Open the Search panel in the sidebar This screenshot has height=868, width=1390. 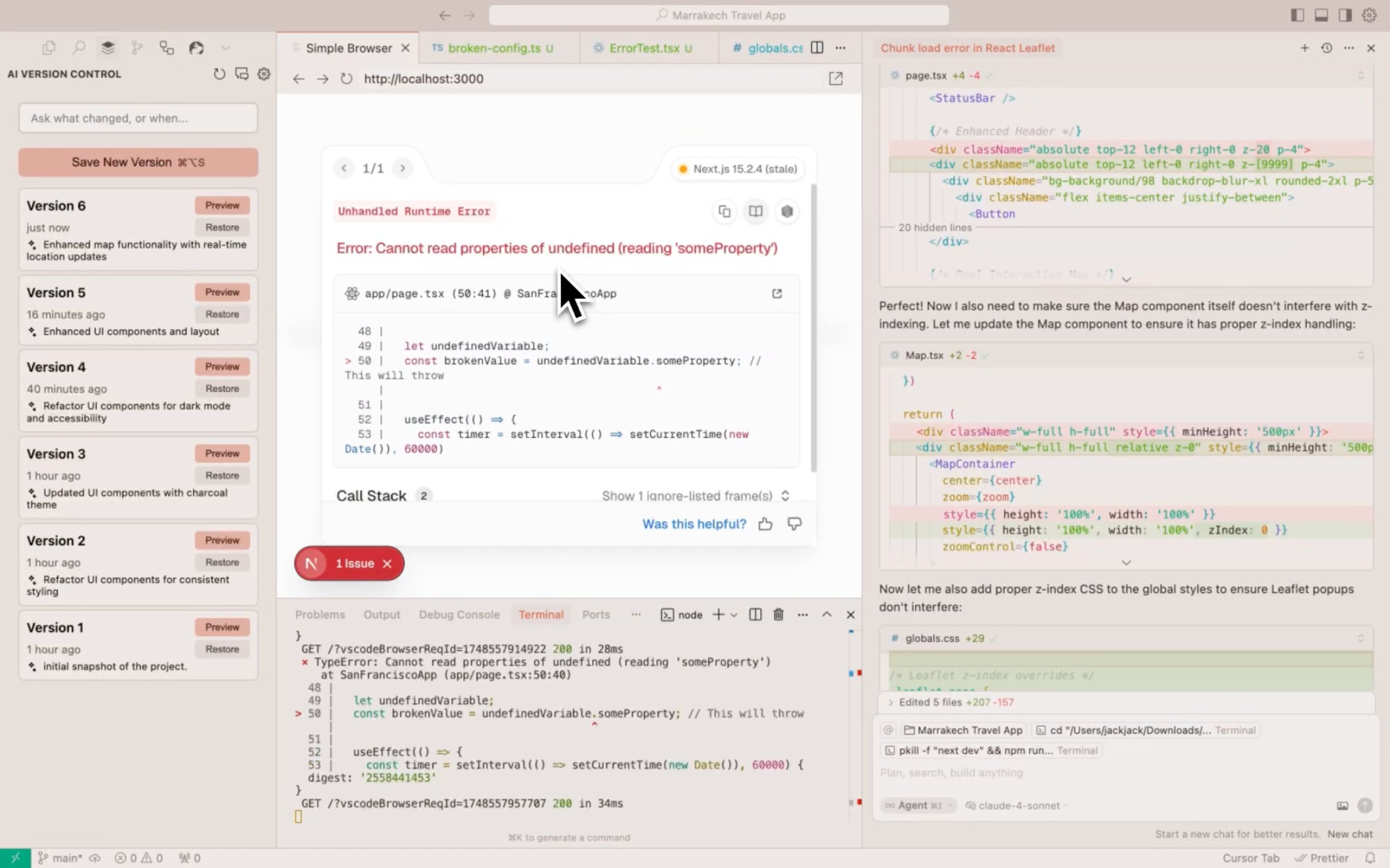coord(79,47)
